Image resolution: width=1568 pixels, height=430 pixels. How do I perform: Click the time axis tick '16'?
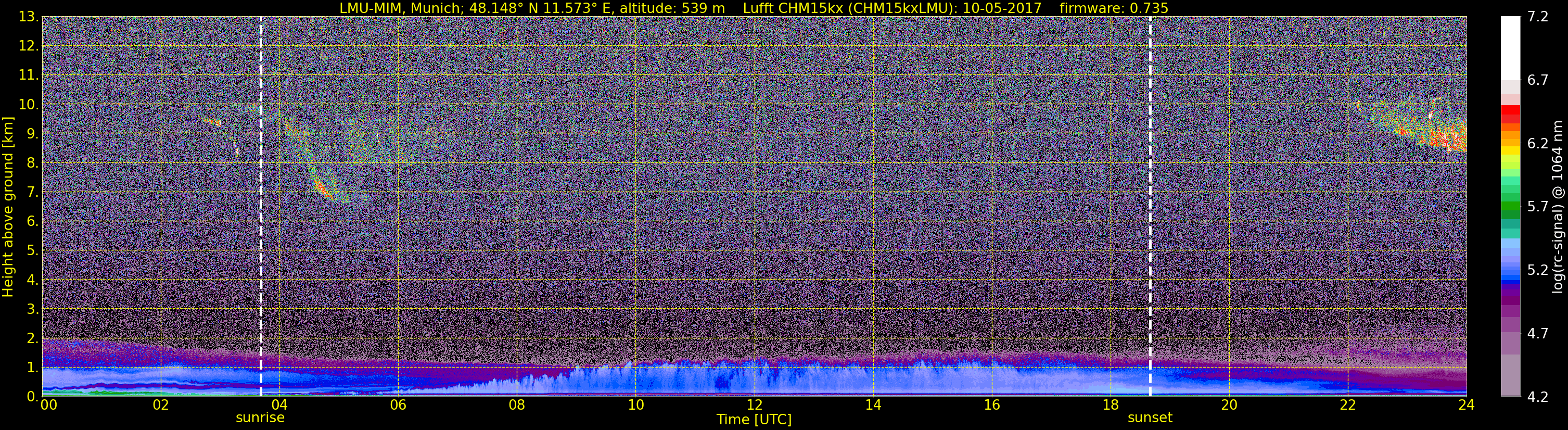point(991,406)
